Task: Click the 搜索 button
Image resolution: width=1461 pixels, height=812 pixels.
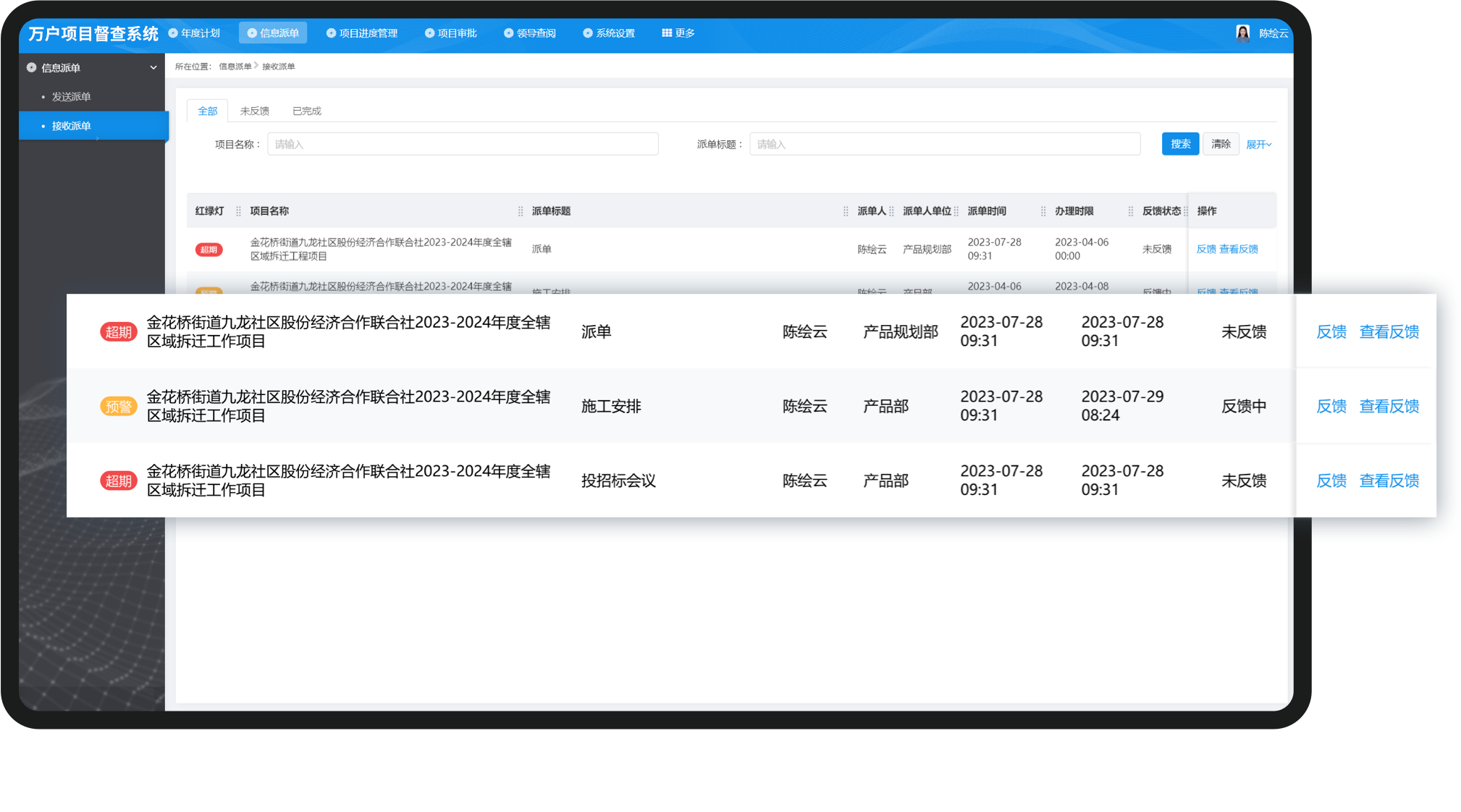Action: click(1180, 144)
